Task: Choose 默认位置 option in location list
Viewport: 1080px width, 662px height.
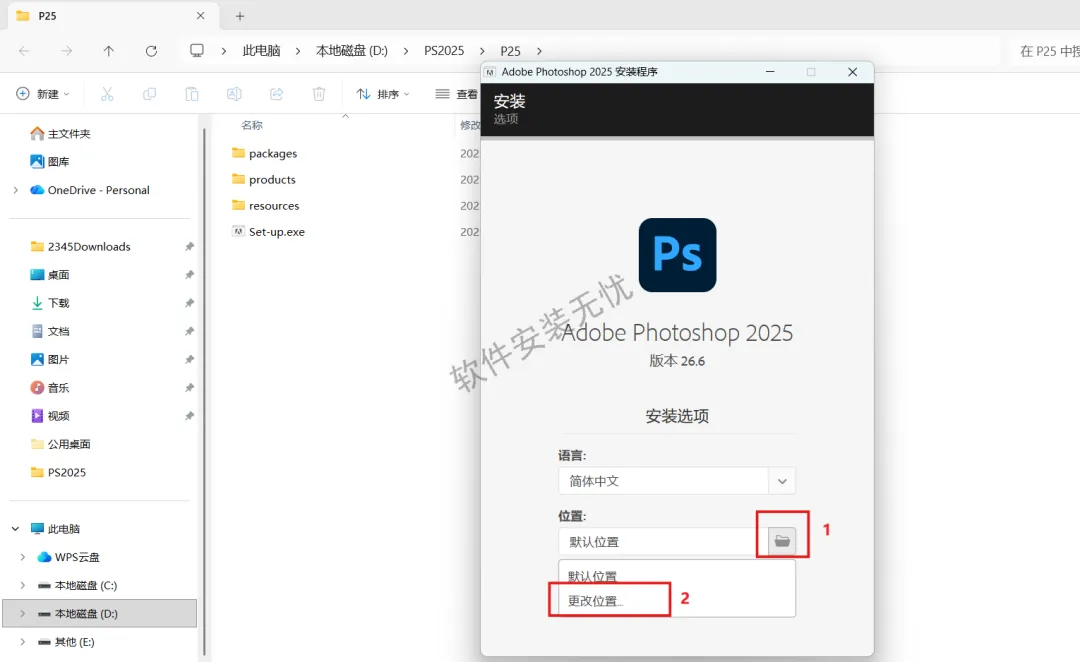Action: (x=592, y=576)
